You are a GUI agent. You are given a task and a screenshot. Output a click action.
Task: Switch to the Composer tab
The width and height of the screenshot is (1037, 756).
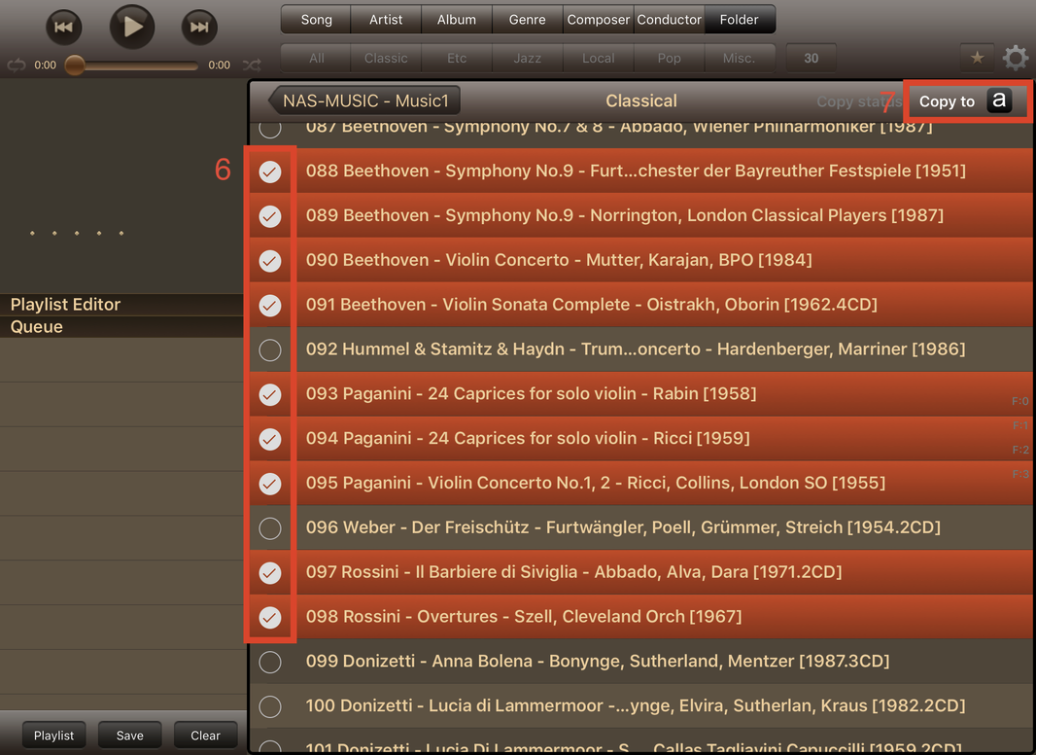[x=598, y=20]
